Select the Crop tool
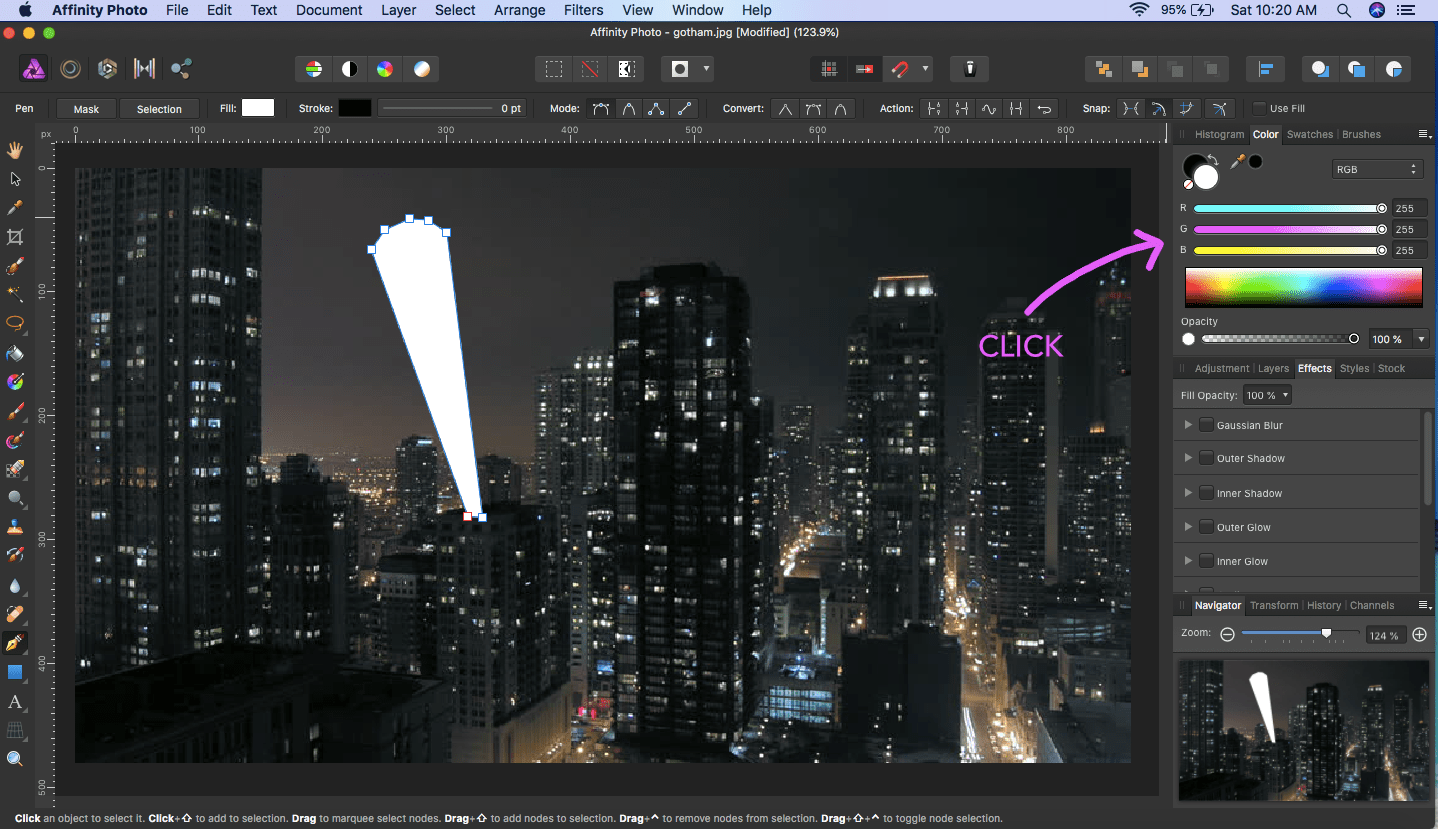 15,237
